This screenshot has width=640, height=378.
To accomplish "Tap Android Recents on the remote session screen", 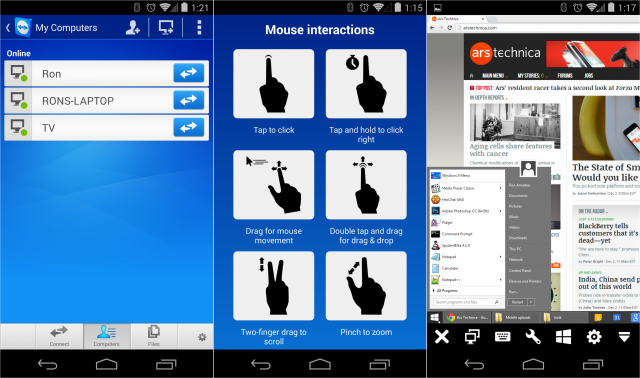I will [593, 364].
